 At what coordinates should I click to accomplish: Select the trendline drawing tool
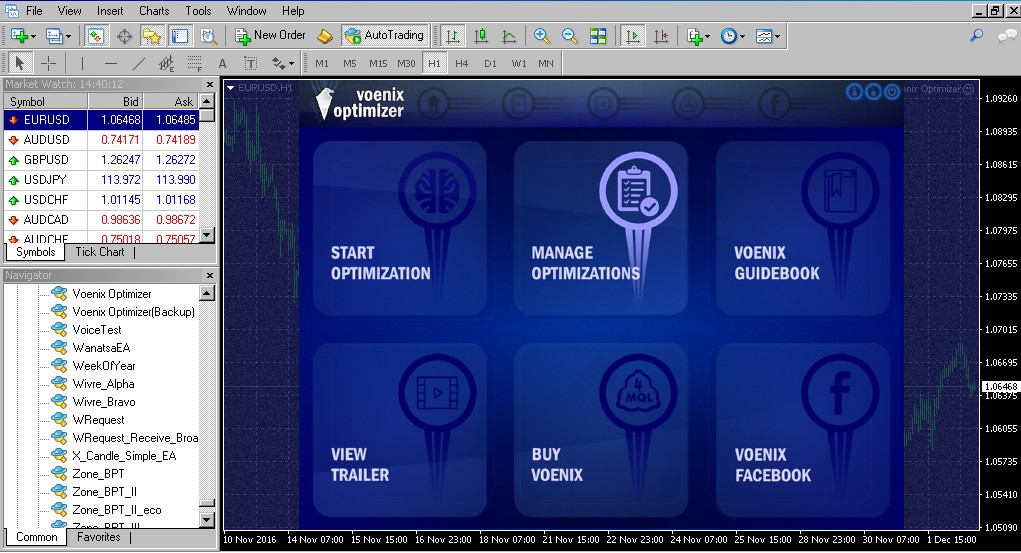pos(139,63)
